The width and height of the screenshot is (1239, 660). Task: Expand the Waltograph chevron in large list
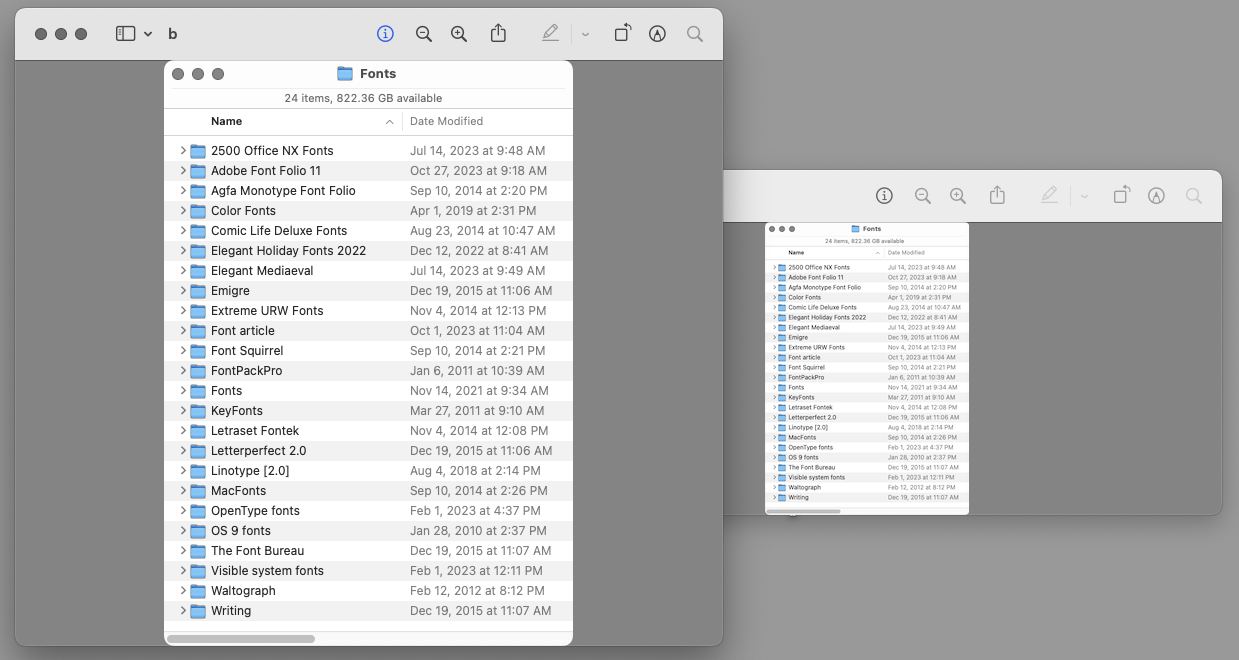click(183, 590)
